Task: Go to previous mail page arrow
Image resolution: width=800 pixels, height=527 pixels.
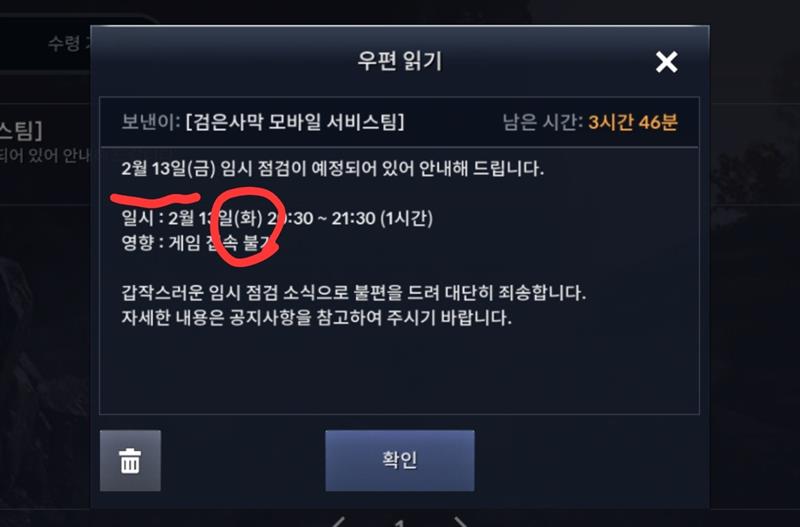Action: (338, 522)
